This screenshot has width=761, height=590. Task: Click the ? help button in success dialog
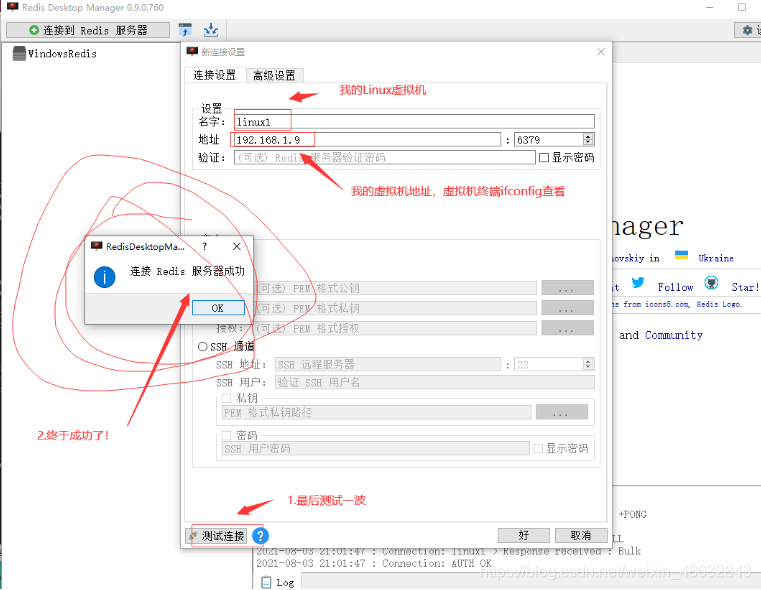coord(205,246)
